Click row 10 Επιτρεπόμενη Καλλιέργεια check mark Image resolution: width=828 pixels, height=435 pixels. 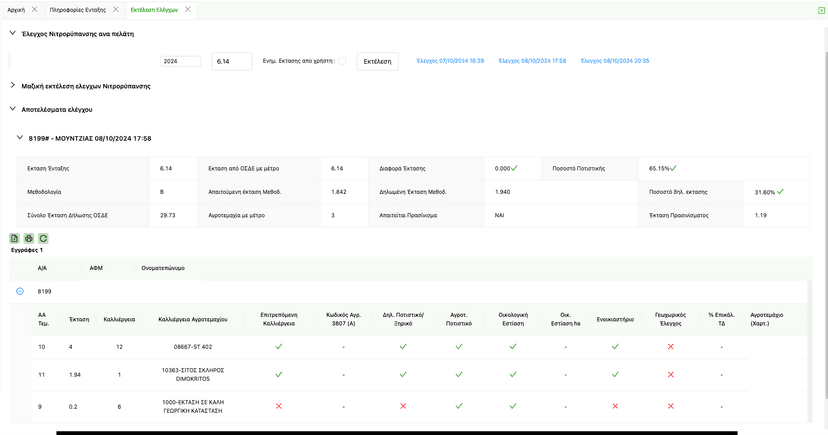click(x=279, y=347)
